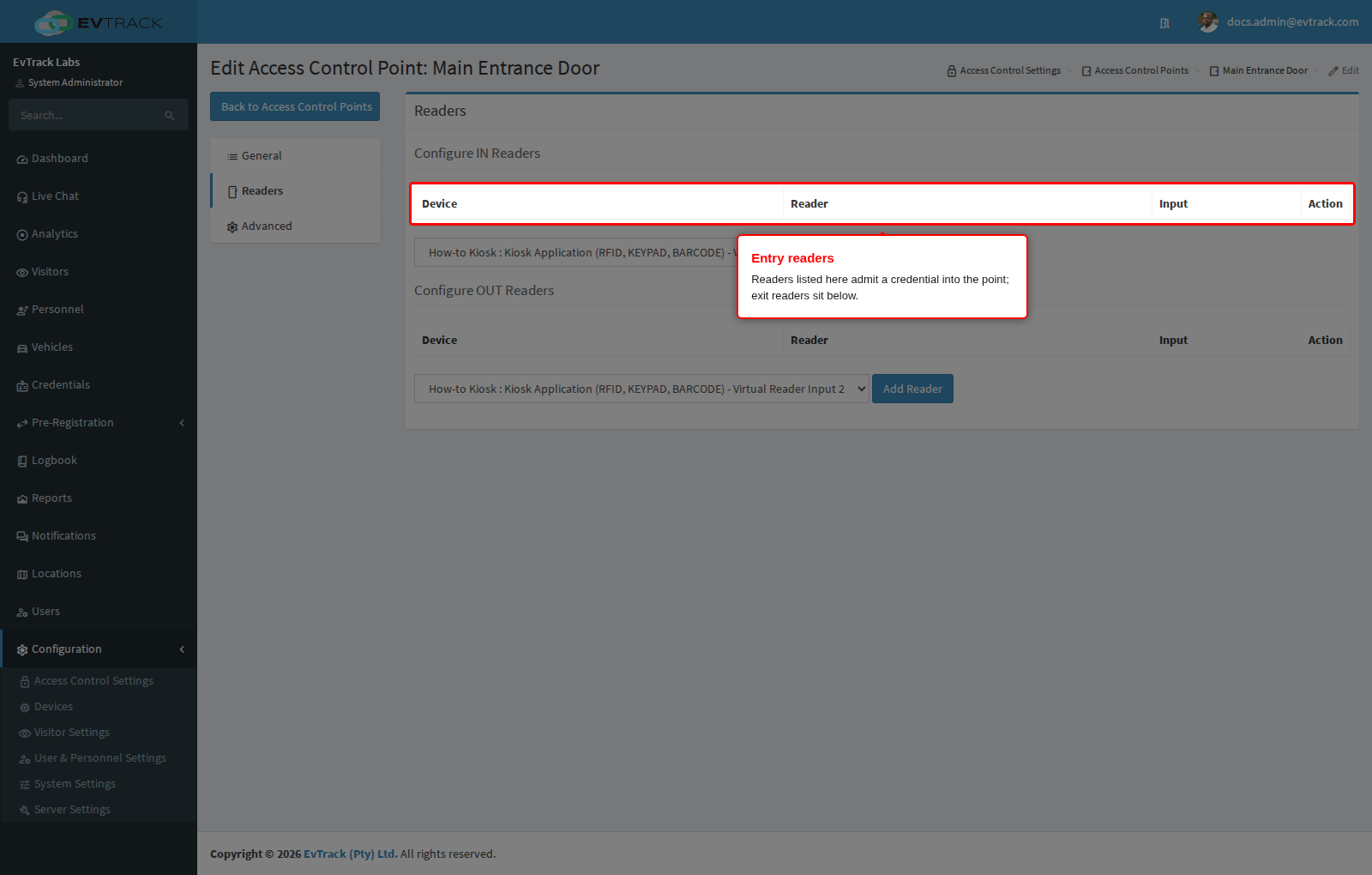Expand Pre-Registration chevron
1372x875 pixels.
pos(182,423)
